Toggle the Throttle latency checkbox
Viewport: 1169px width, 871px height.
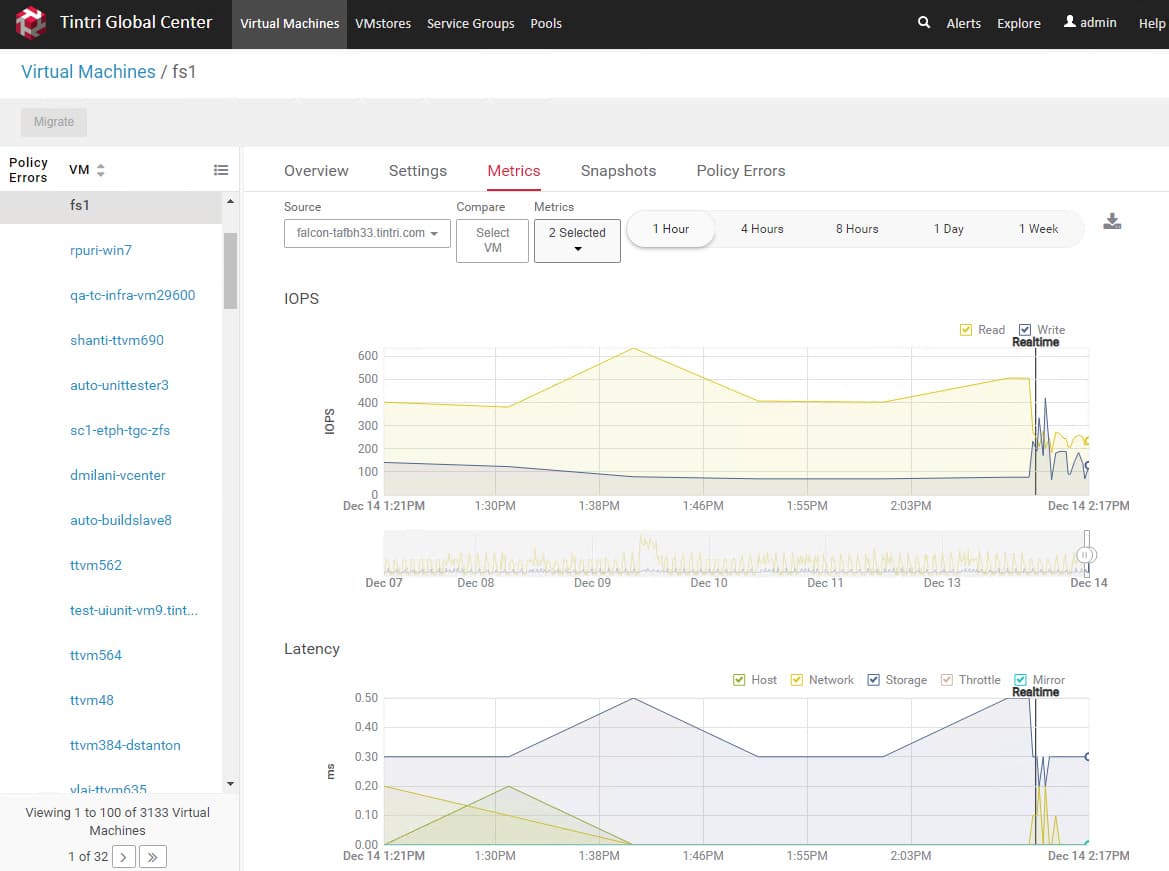[947, 679]
